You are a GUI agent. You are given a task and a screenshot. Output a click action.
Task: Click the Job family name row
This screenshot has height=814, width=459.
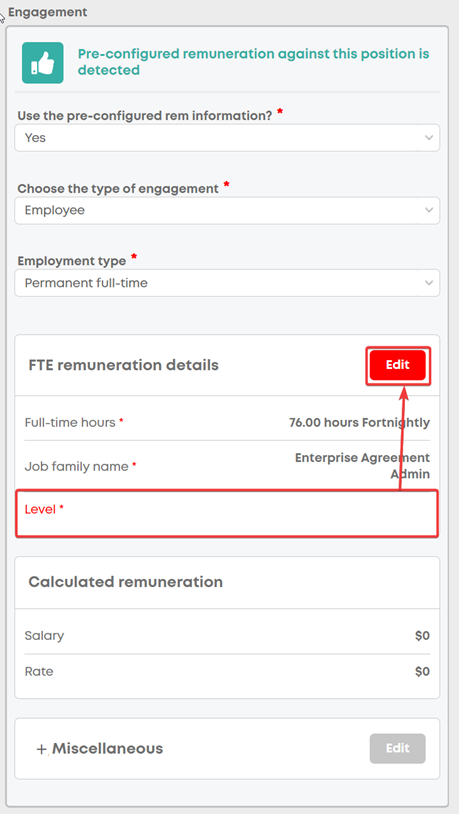pos(227,466)
